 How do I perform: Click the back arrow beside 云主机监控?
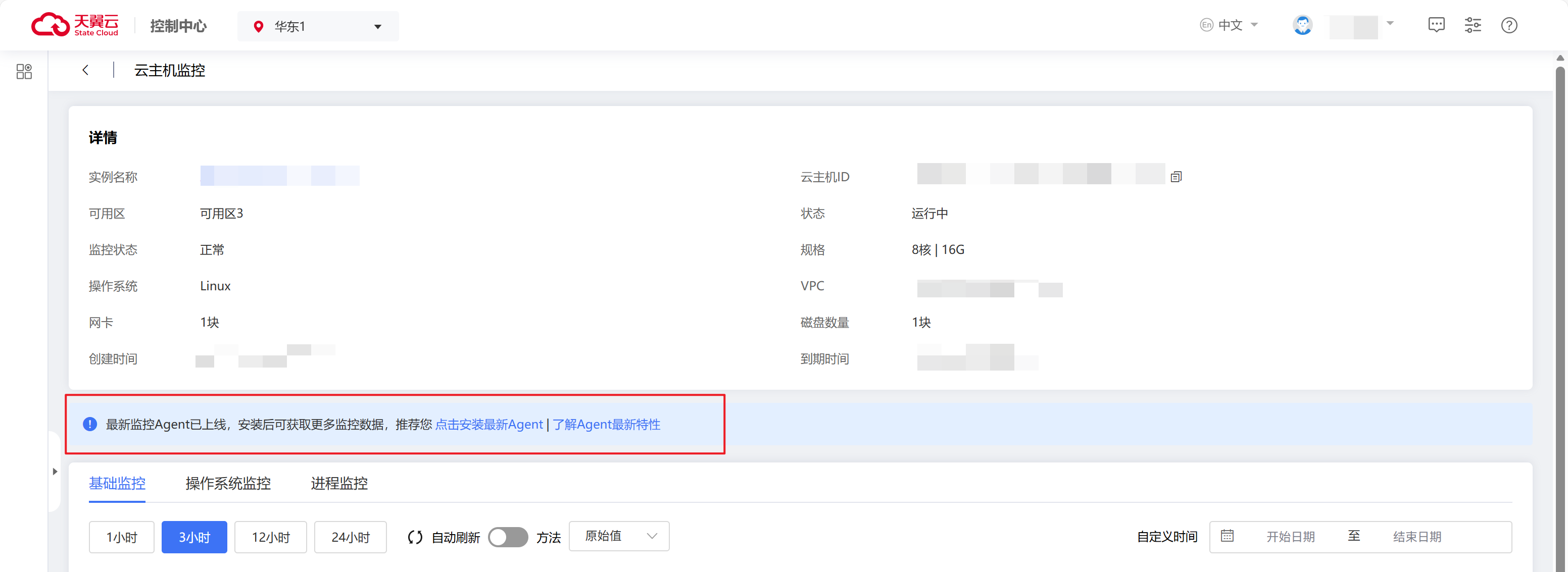pos(85,71)
